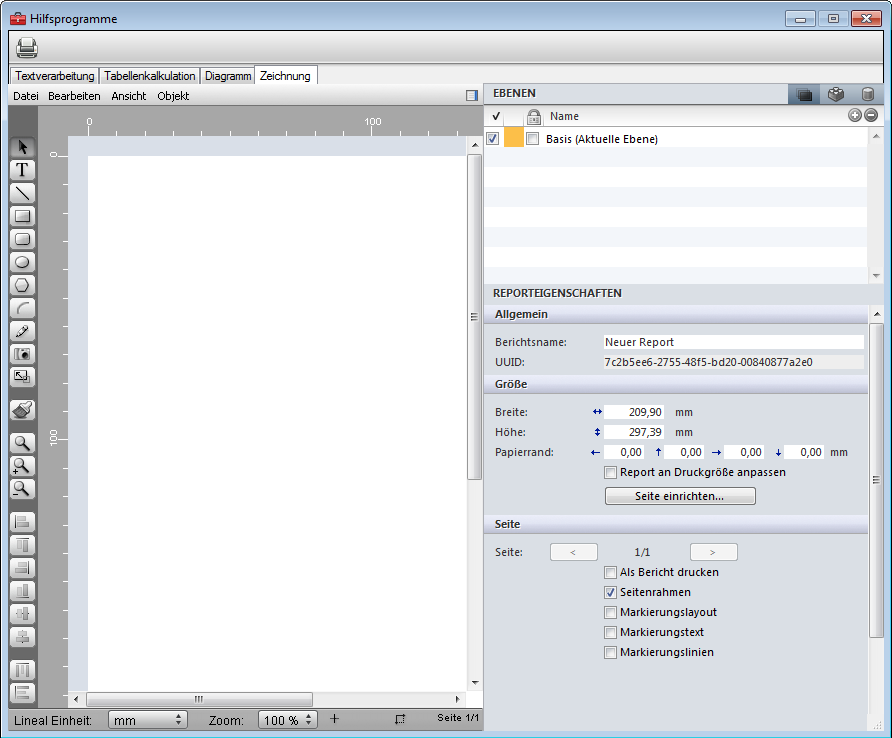
Task: Uncheck the Seitenrahmen checkbox
Action: 610,592
